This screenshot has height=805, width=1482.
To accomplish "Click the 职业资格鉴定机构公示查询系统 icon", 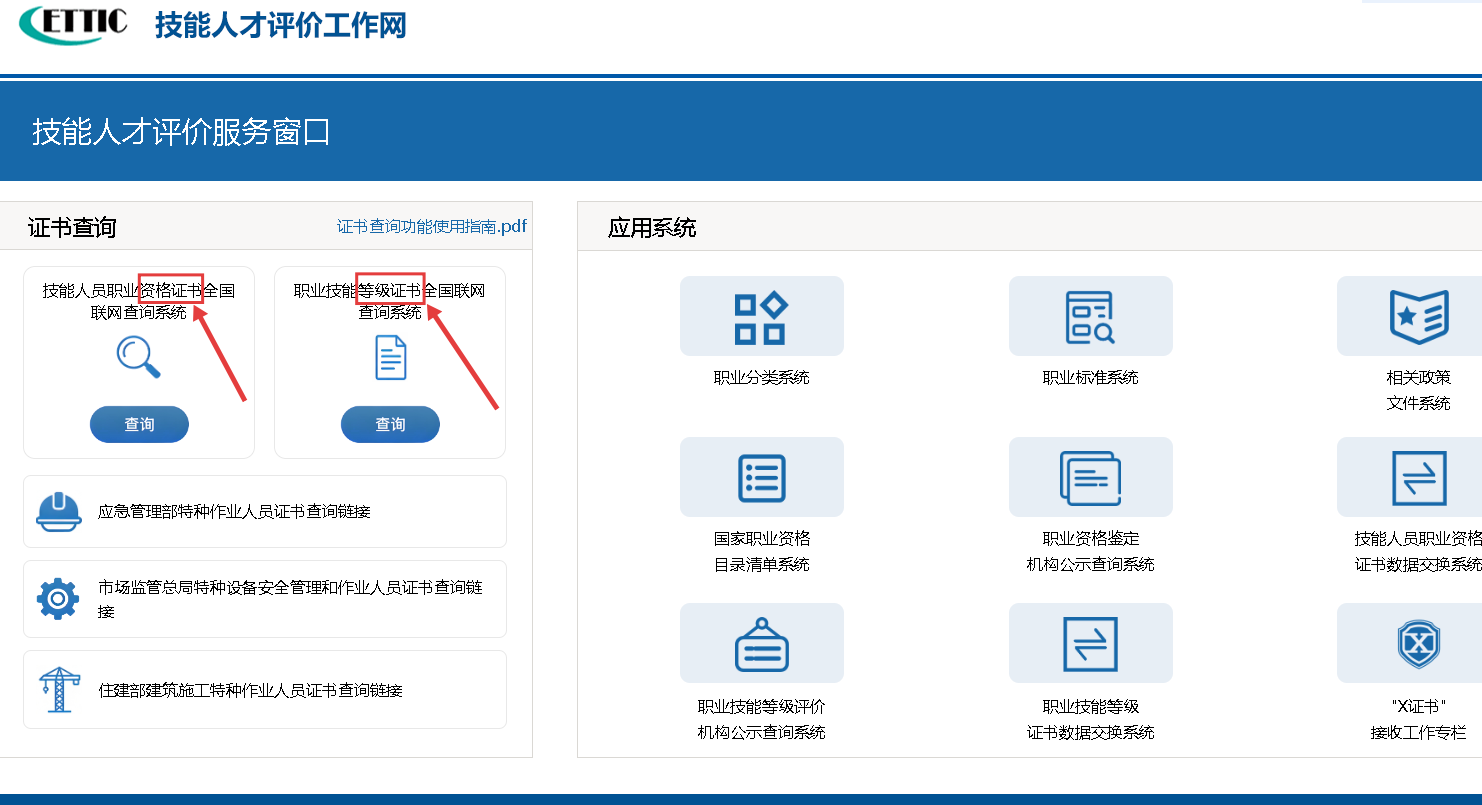I will pyautogui.click(x=1090, y=478).
